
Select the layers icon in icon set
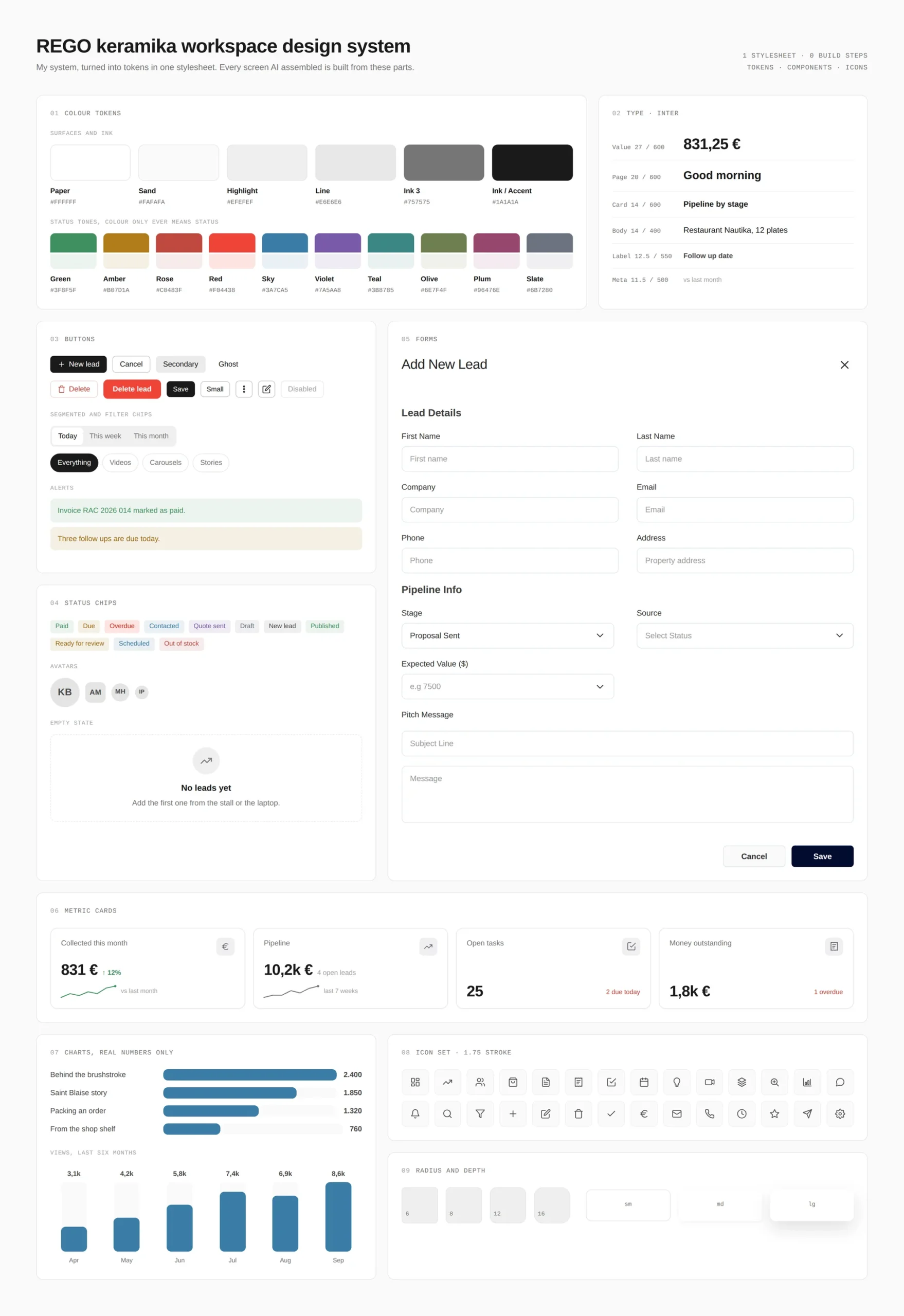click(742, 1082)
